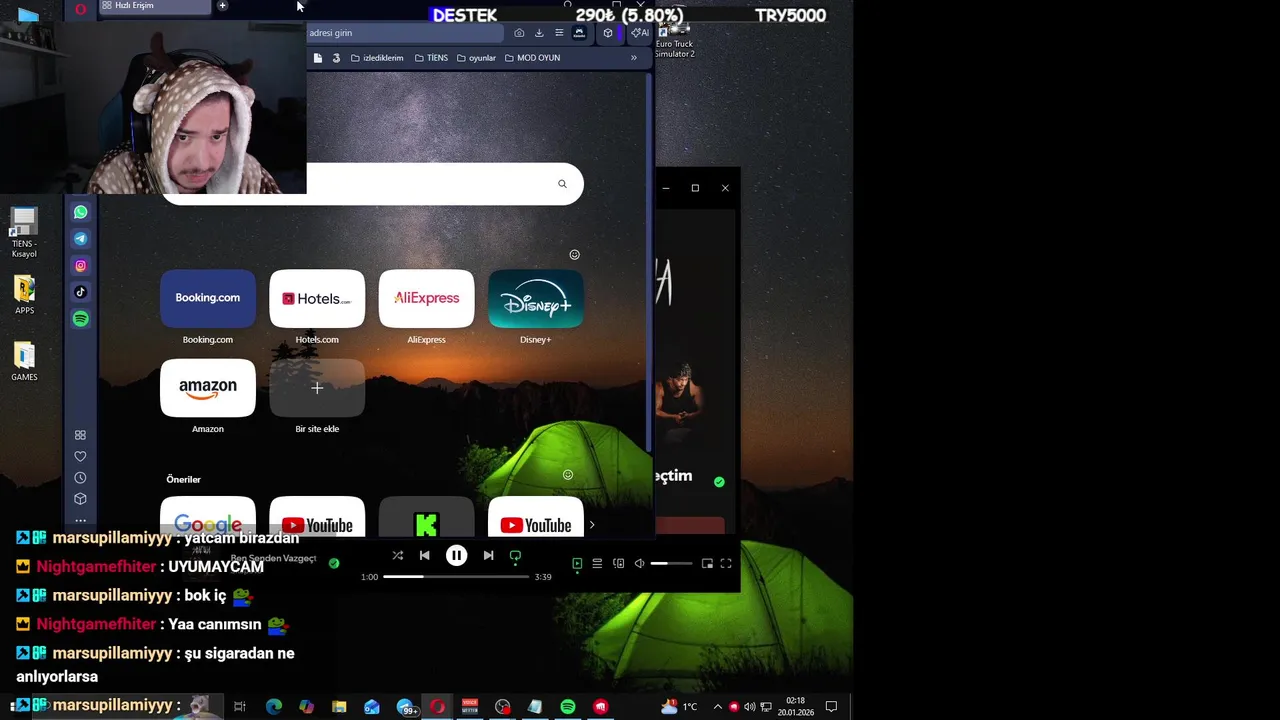This screenshot has height=720, width=1280.
Task: Toggle Spotify shuffle
Action: coord(397,555)
